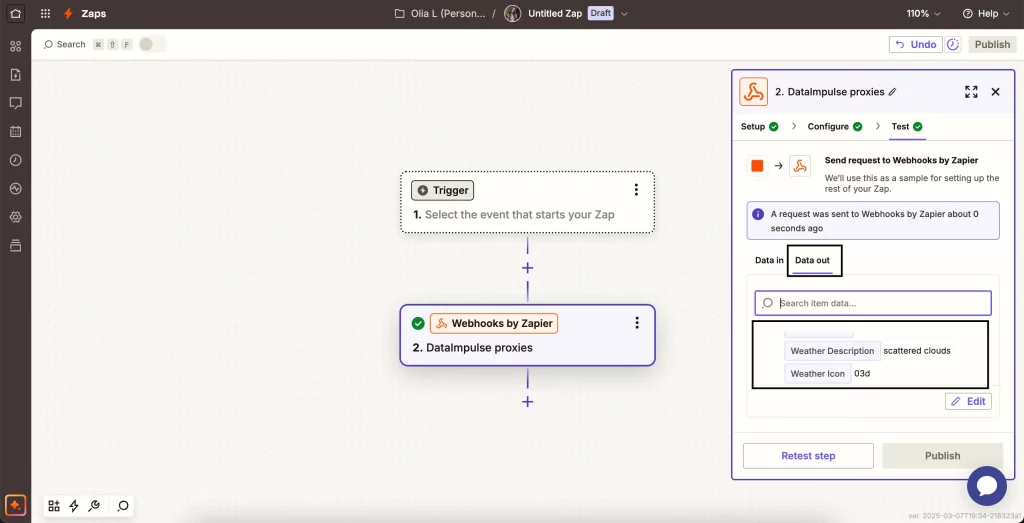1024x523 pixels.
Task: Open the dashboard icon in left sidebar
Action: tap(16, 46)
